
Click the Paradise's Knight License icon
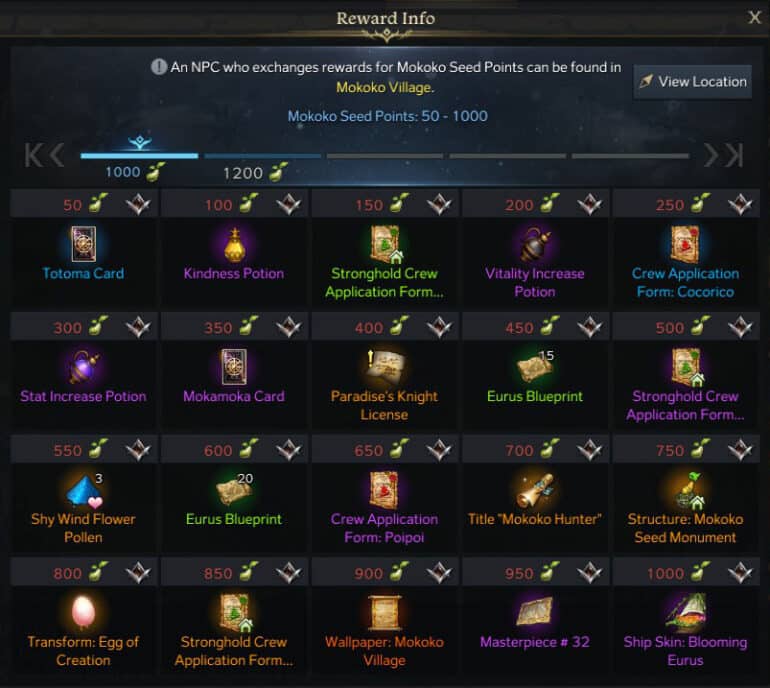pos(385,367)
